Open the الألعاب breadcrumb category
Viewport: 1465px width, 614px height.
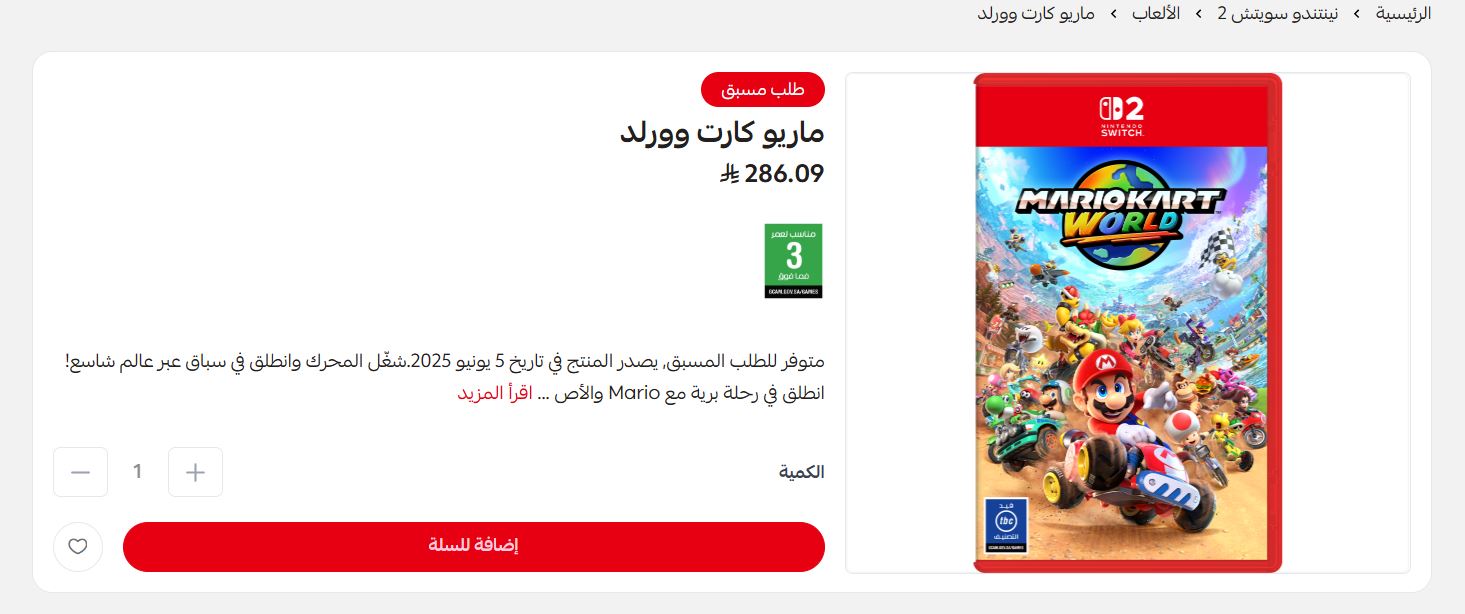(1156, 14)
